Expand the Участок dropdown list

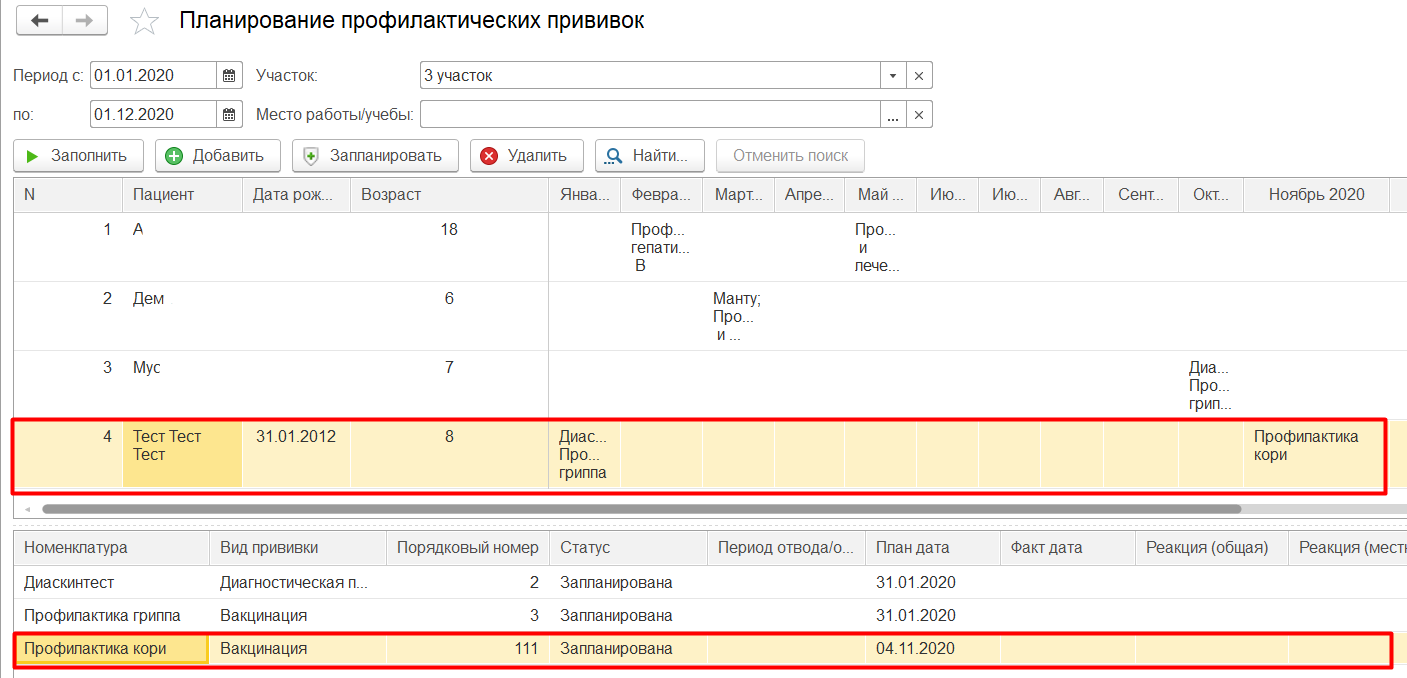(x=893, y=75)
